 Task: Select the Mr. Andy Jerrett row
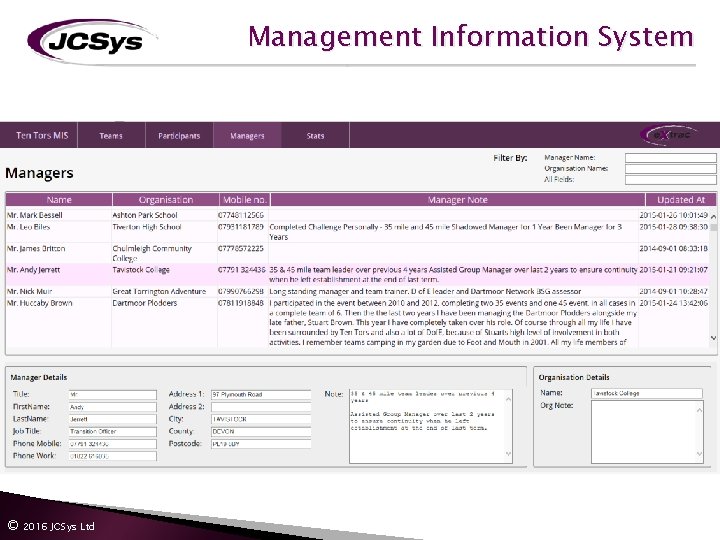(x=357, y=274)
